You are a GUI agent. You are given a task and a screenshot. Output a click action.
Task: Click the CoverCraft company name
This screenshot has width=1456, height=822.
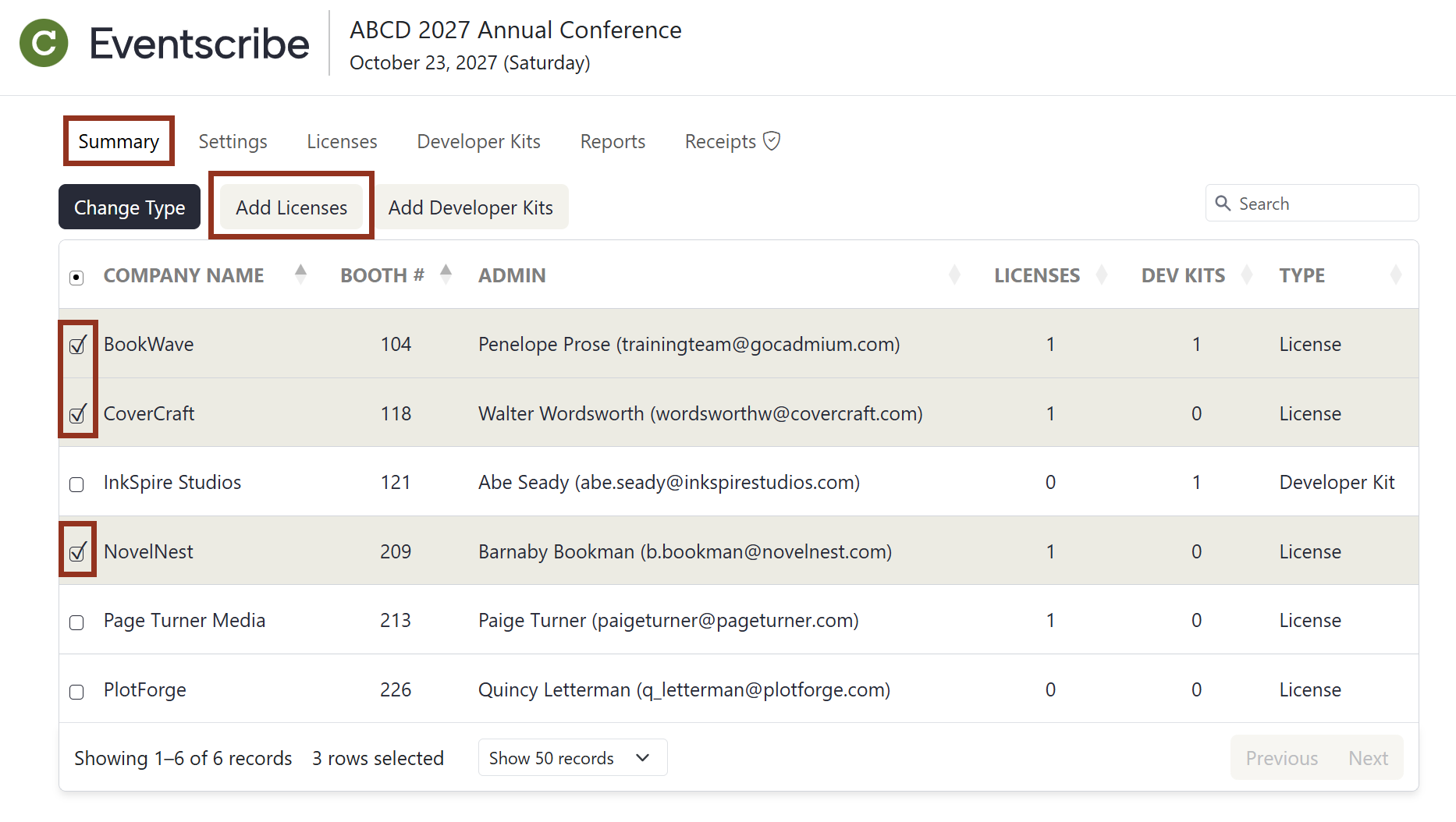pos(149,413)
